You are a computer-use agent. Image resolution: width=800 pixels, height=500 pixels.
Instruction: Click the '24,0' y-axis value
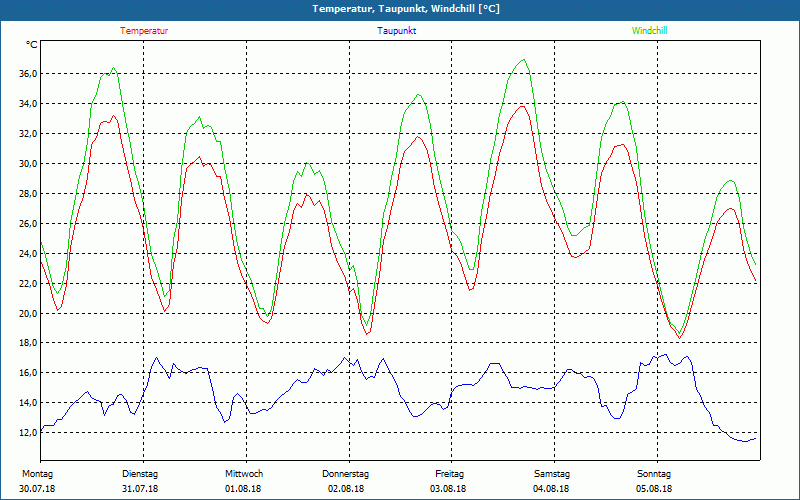pyautogui.click(x=28, y=254)
